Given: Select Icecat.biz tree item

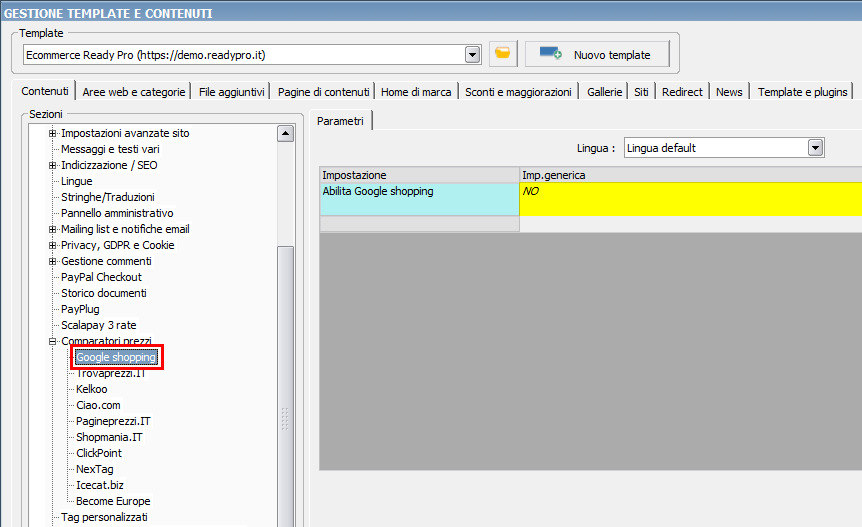Looking at the screenshot, I should pyautogui.click(x=100, y=485).
